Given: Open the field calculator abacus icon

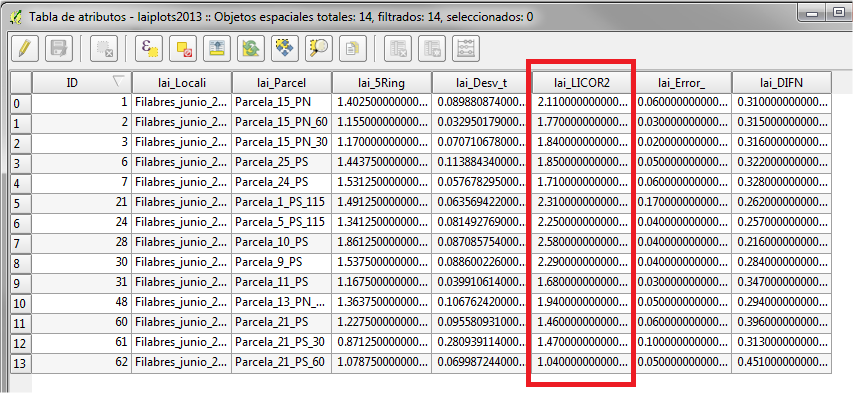Looking at the screenshot, I should click(466, 49).
